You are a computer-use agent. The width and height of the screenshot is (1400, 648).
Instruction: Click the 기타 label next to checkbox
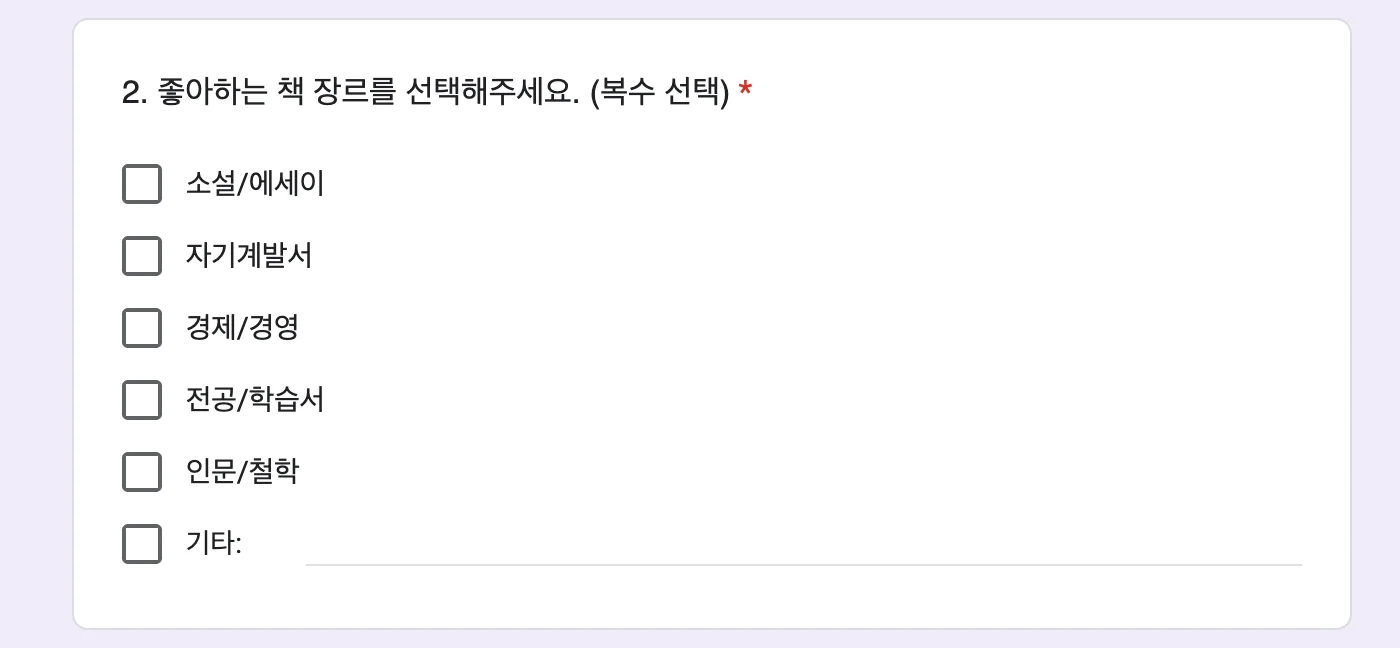(208, 544)
